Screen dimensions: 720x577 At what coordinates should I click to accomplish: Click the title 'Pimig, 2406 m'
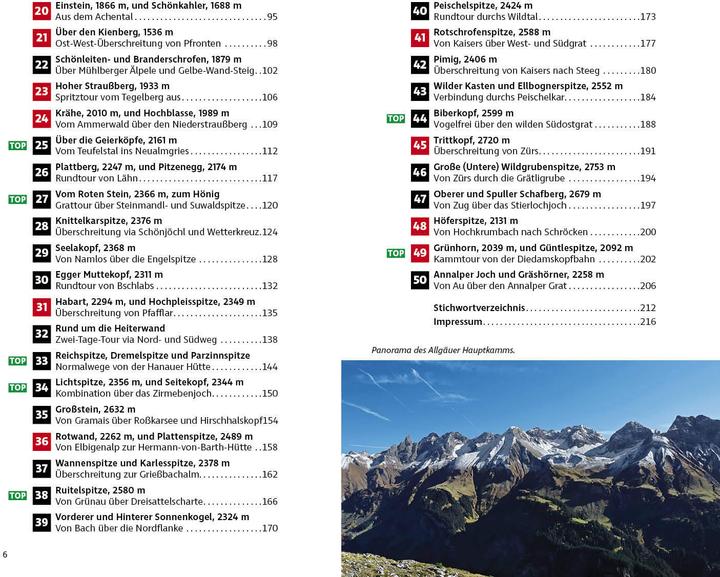tap(465, 59)
